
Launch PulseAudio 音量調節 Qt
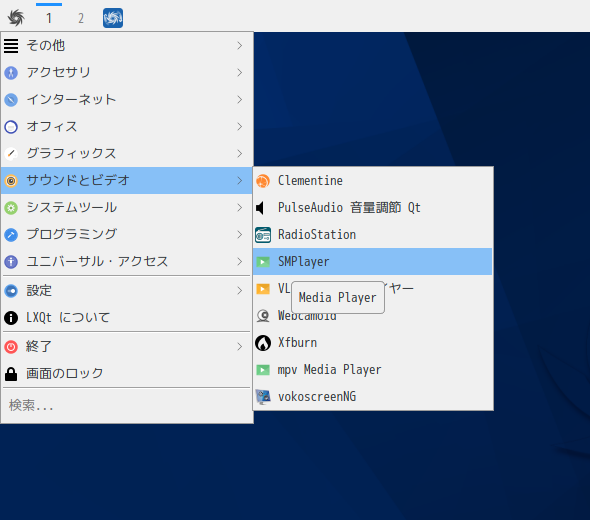click(373, 208)
